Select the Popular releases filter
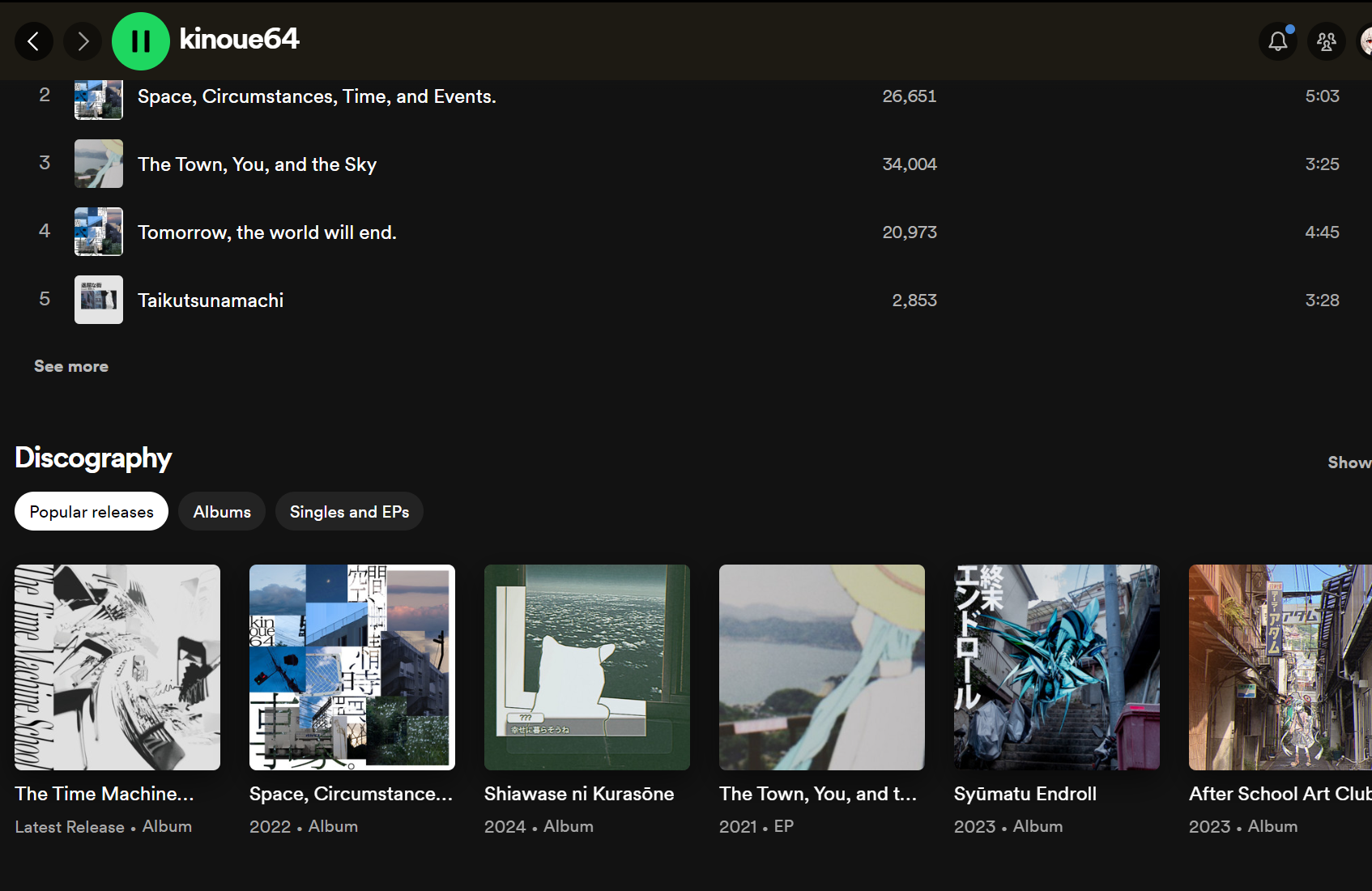 (x=92, y=512)
